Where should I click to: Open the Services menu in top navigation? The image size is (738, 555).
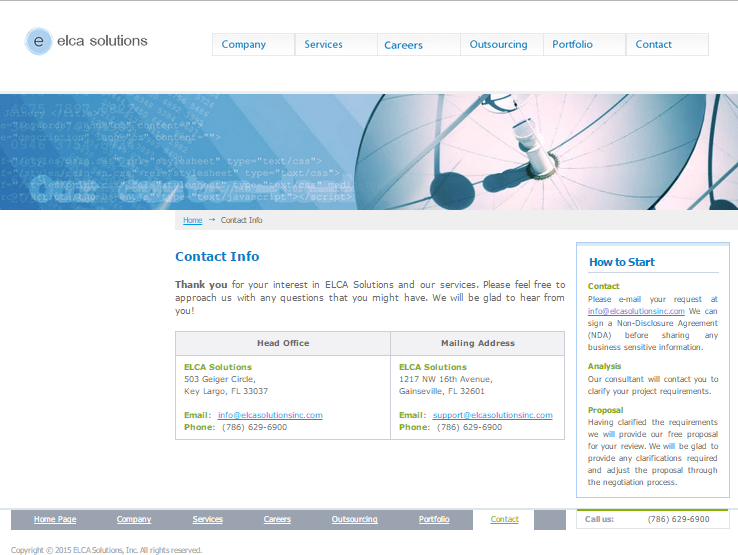tap(323, 44)
